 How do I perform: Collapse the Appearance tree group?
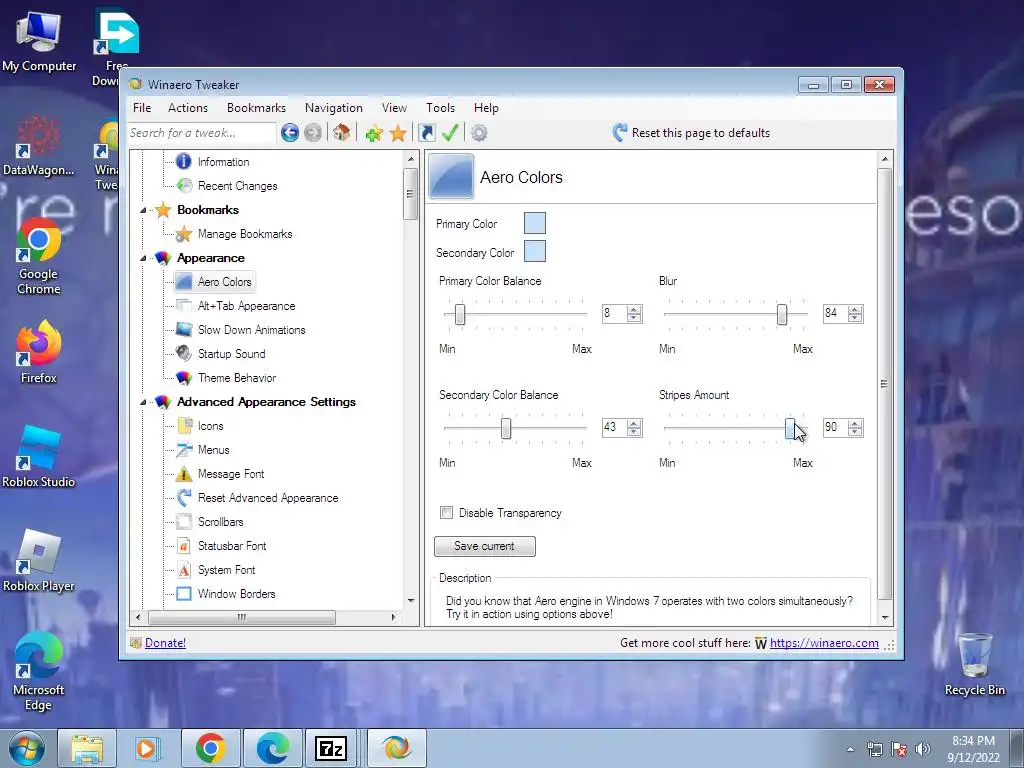click(143, 259)
